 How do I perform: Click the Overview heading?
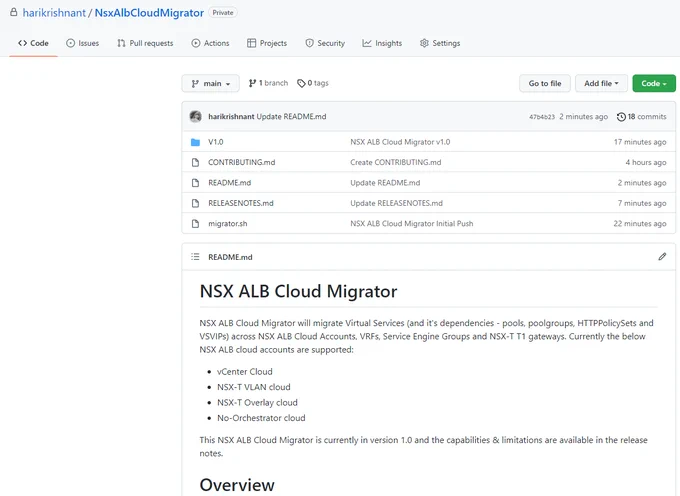(237, 485)
